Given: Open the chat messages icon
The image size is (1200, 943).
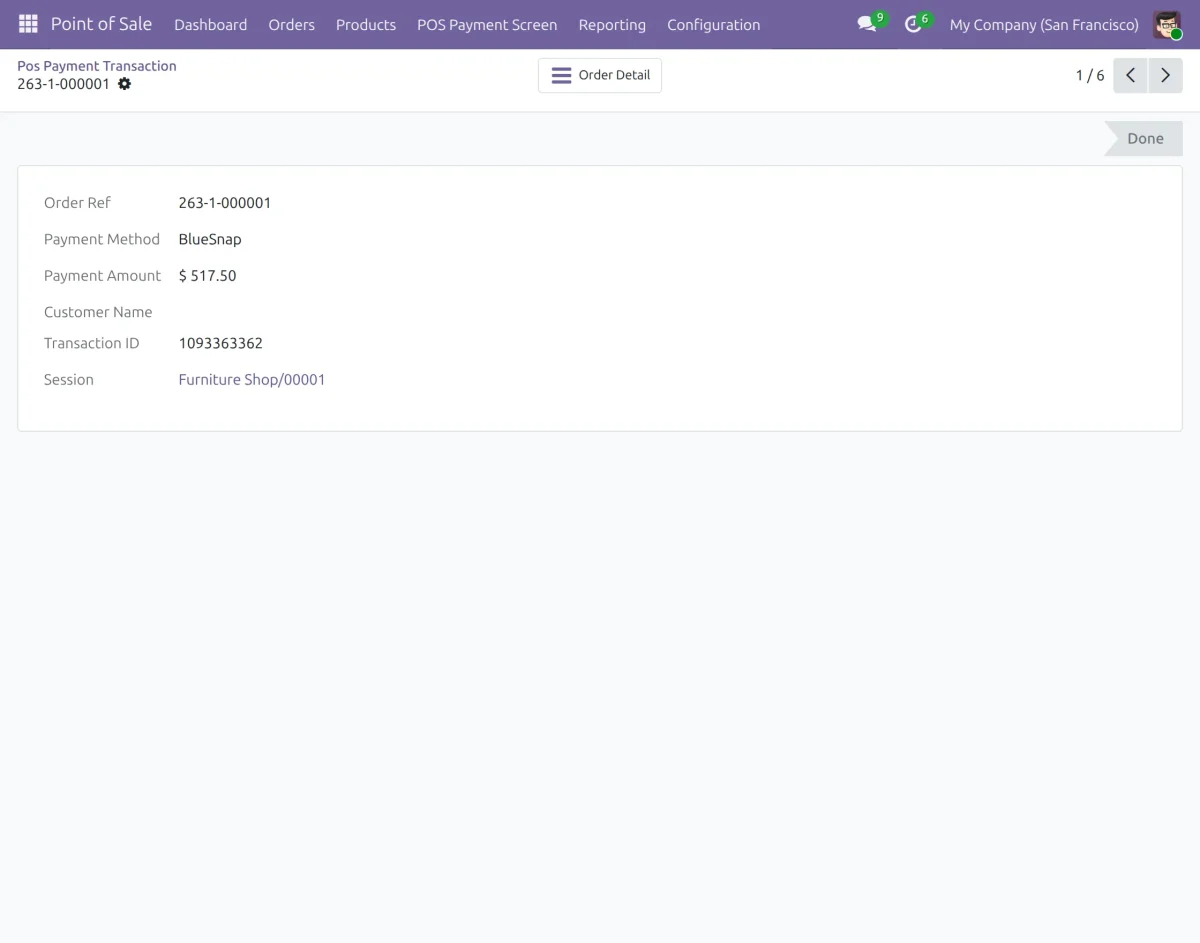Looking at the screenshot, I should coord(867,24).
